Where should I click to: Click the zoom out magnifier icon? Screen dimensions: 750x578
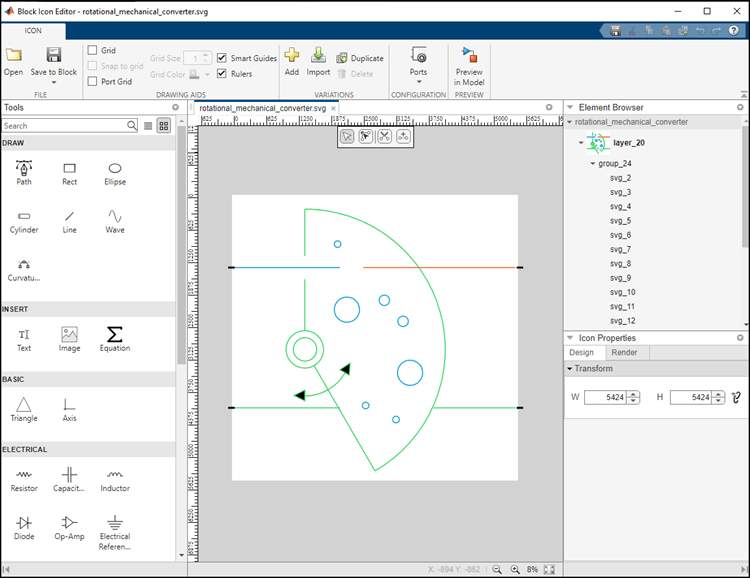coord(497,569)
